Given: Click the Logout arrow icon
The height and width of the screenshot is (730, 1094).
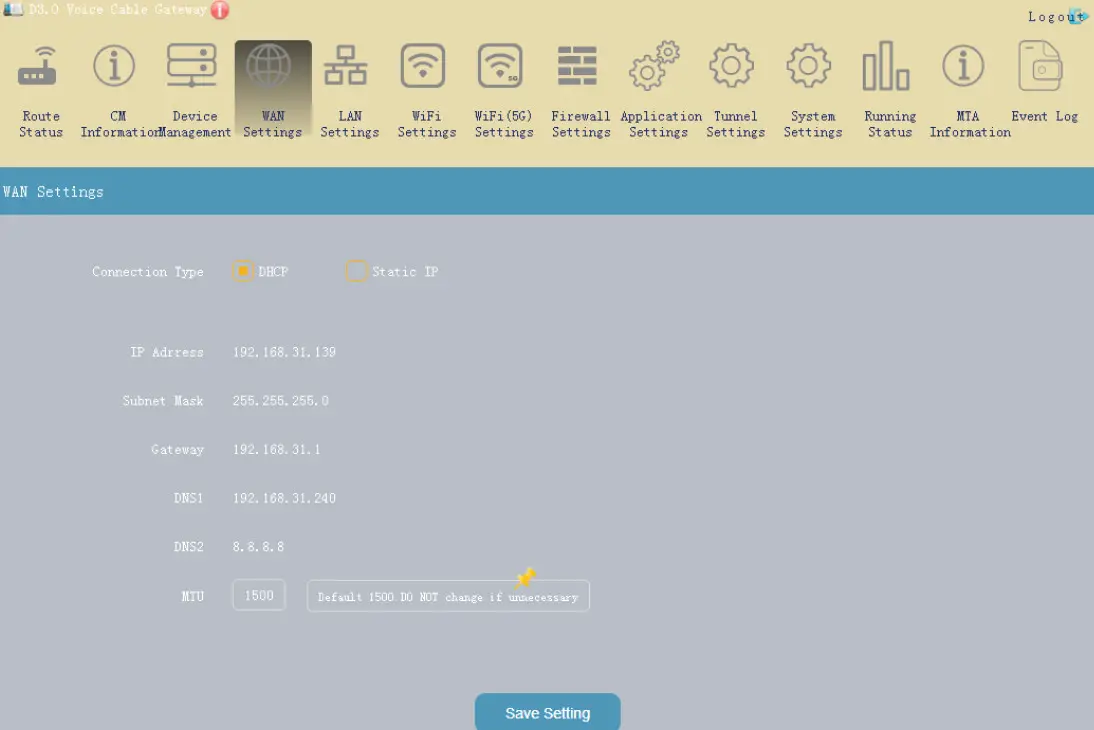Looking at the screenshot, I should (x=1079, y=15).
